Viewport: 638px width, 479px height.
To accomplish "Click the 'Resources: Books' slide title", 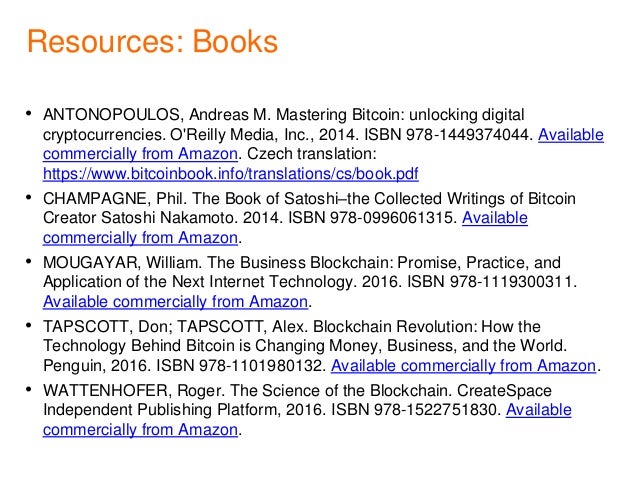I will (152, 42).
